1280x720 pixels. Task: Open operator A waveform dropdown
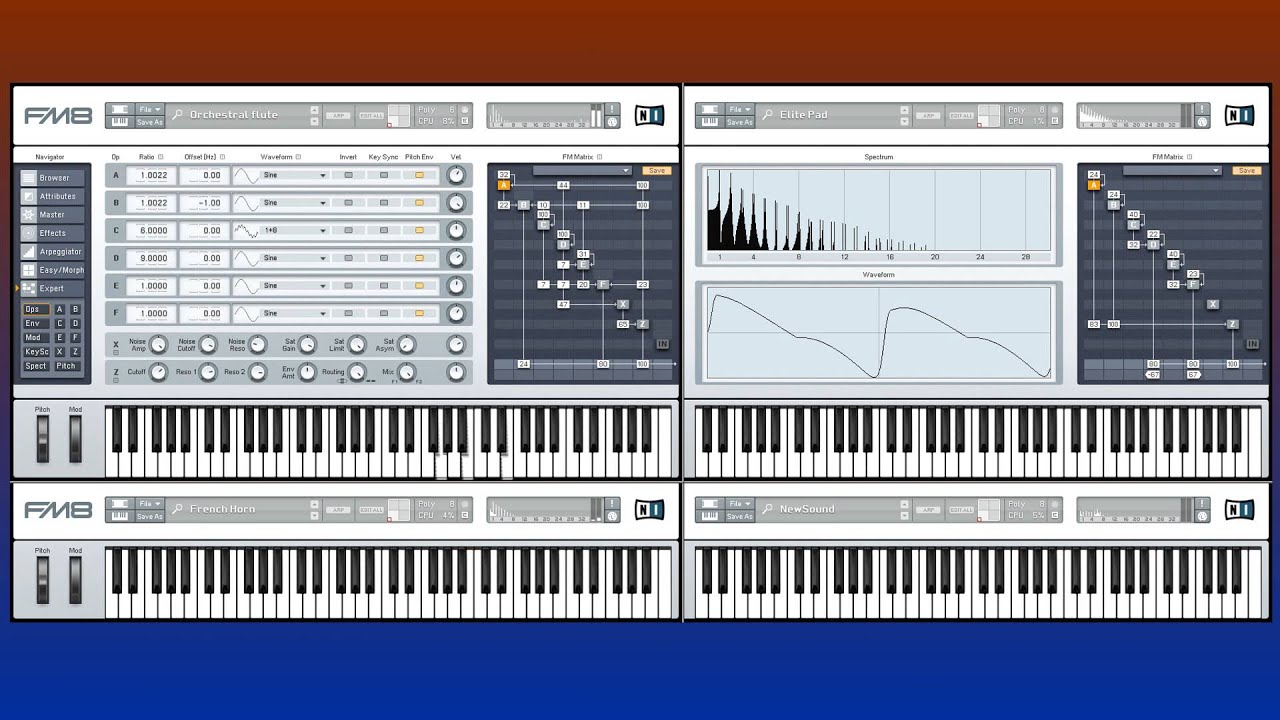coord(294,175)
